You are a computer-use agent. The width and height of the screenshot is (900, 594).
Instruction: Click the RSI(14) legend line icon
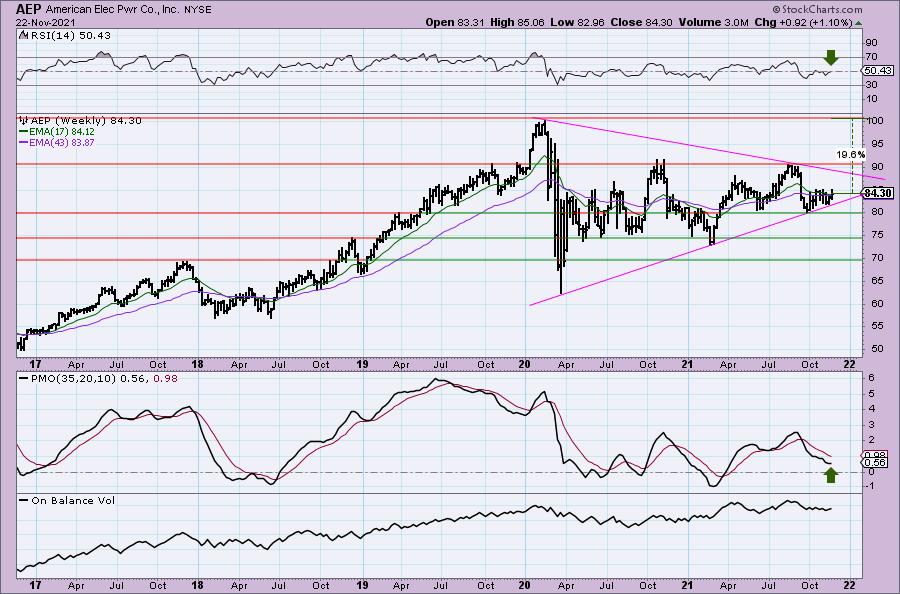point(22,35)
